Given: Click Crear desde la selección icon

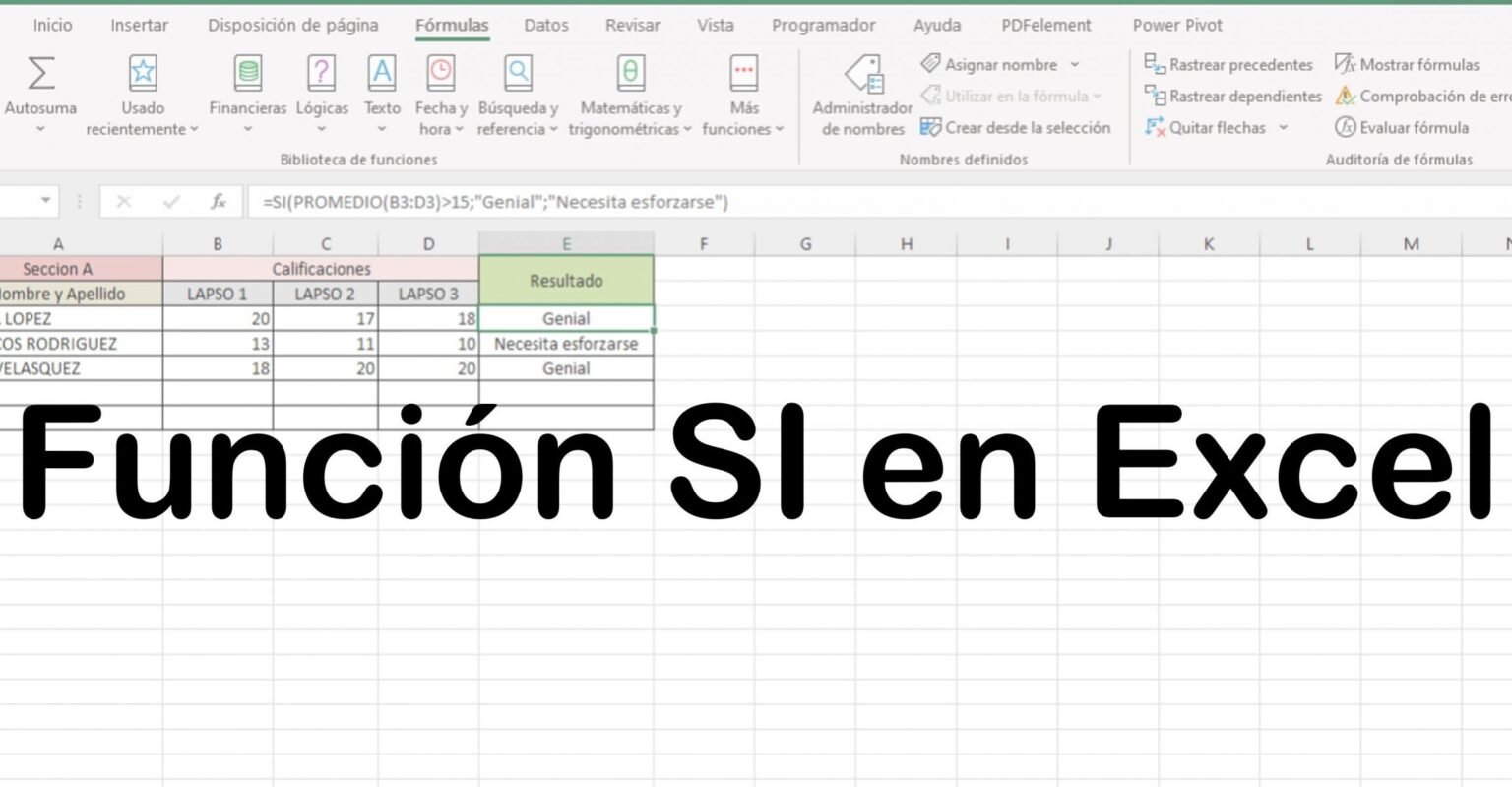Looking at the screenshot, I should [930, 127].
